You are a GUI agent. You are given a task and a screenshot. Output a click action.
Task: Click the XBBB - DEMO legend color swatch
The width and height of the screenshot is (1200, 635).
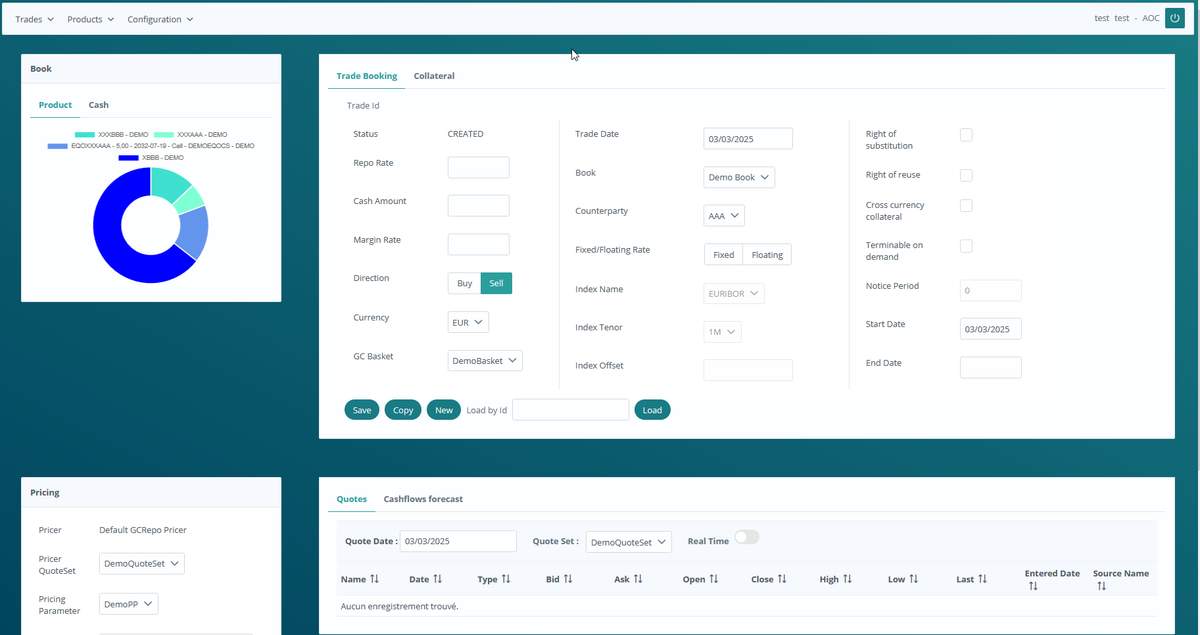point(128,158)
